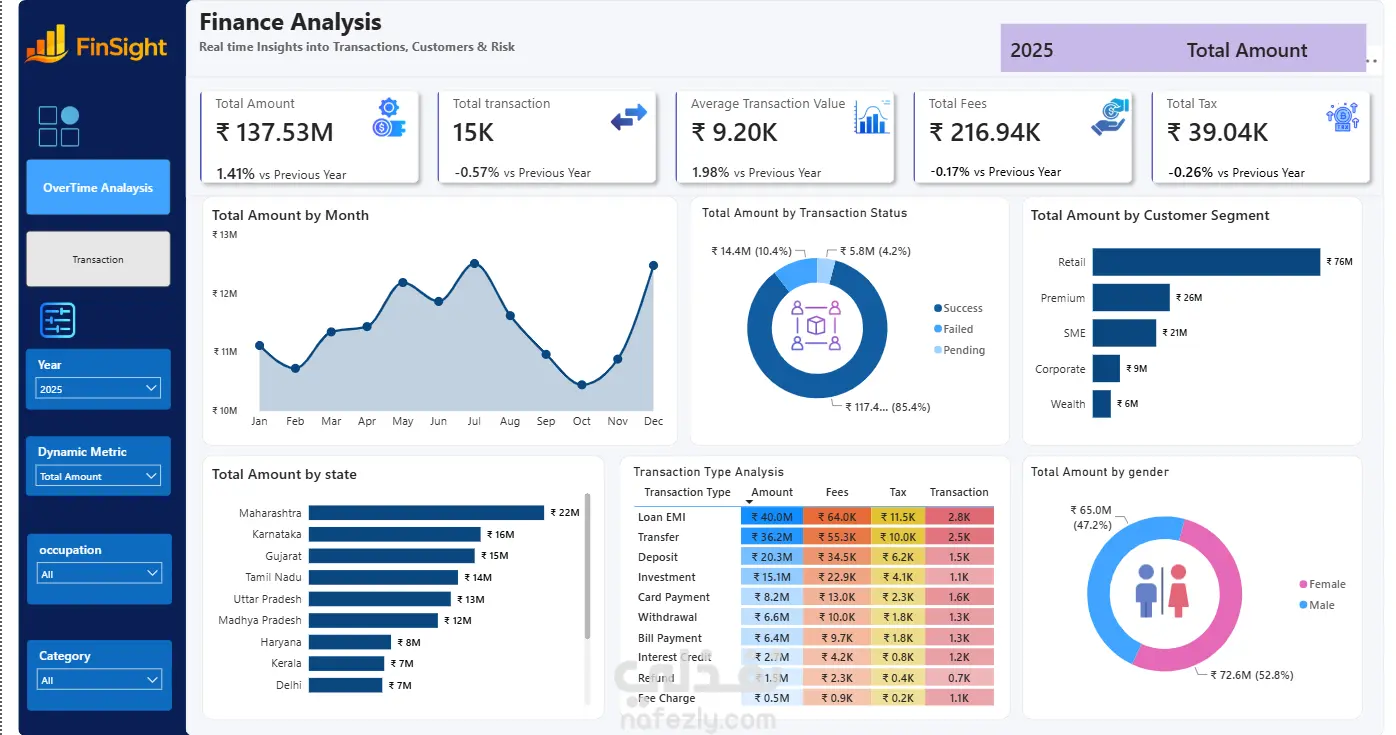Select the Retail bar in Customer Segment

pos(1206,262)
